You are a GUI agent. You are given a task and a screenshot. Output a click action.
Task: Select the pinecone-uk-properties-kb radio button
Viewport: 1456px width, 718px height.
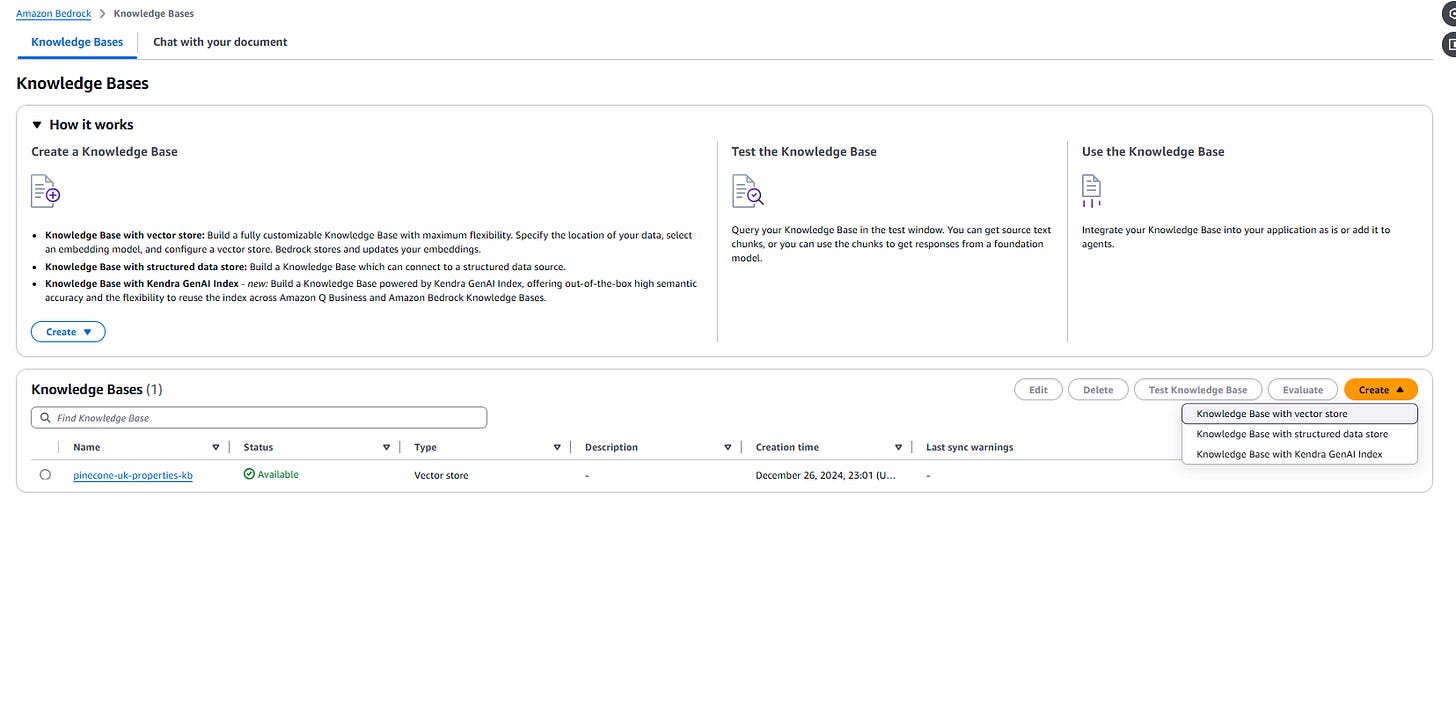[45, 475]
